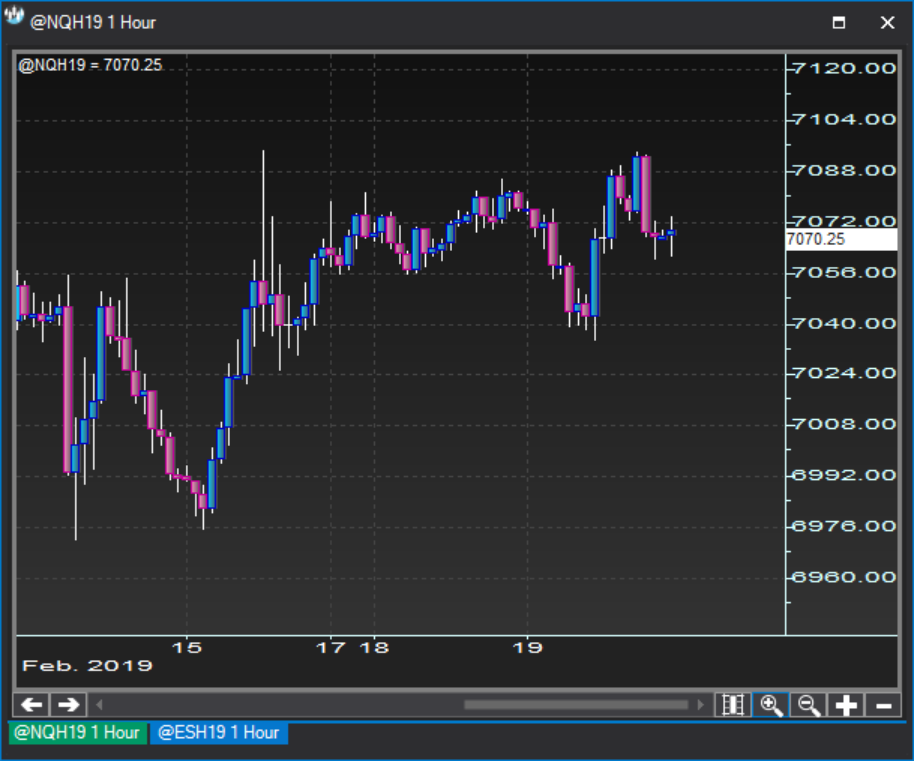
Task: Click the 7104.00 price axis label
Action: [845, 119]
